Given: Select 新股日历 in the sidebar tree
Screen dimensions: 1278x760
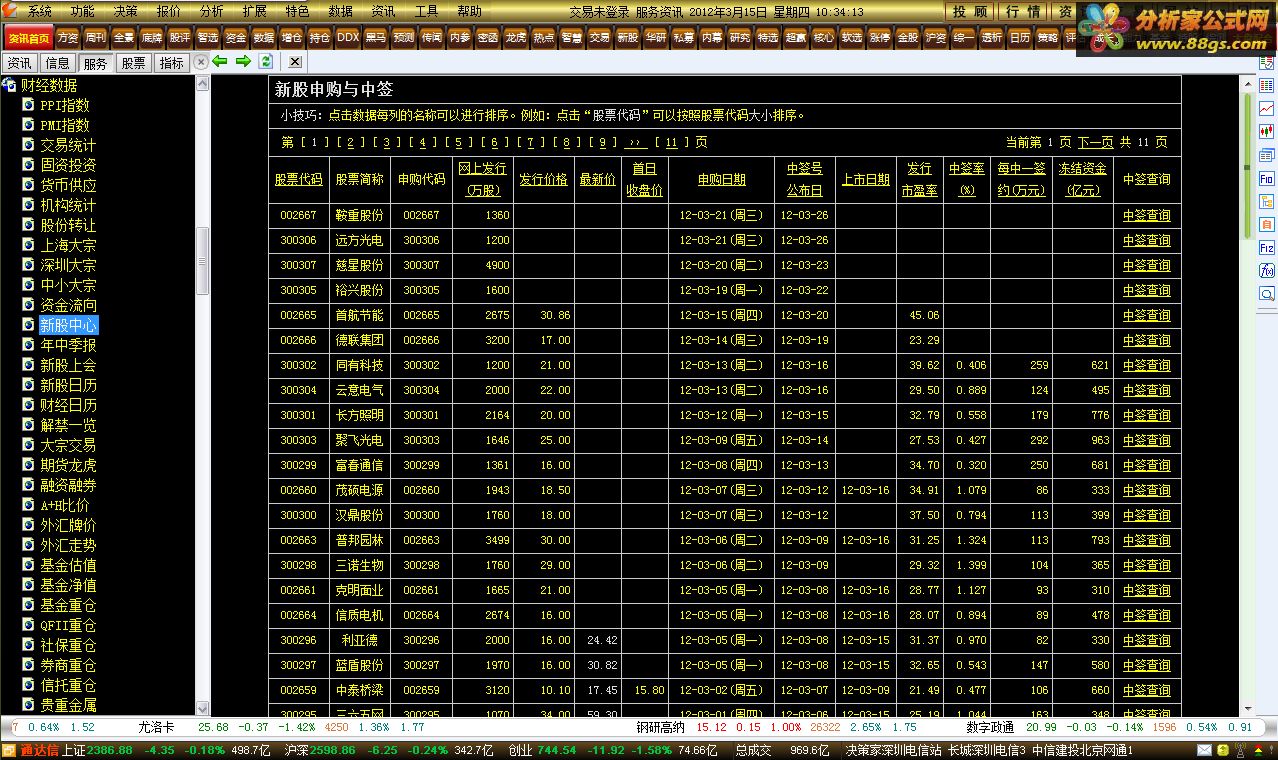Looking at the screenshot, I should pyautogui.click(x=68, y=385).
